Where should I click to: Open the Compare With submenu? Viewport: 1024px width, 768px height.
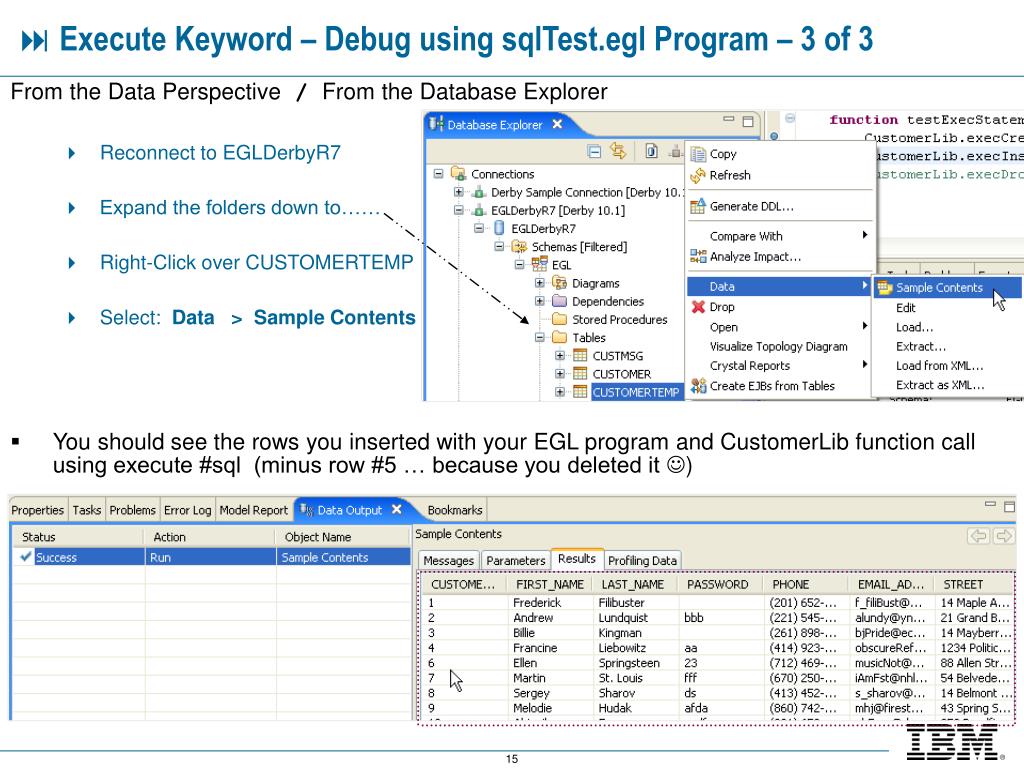tap(780, 236)
